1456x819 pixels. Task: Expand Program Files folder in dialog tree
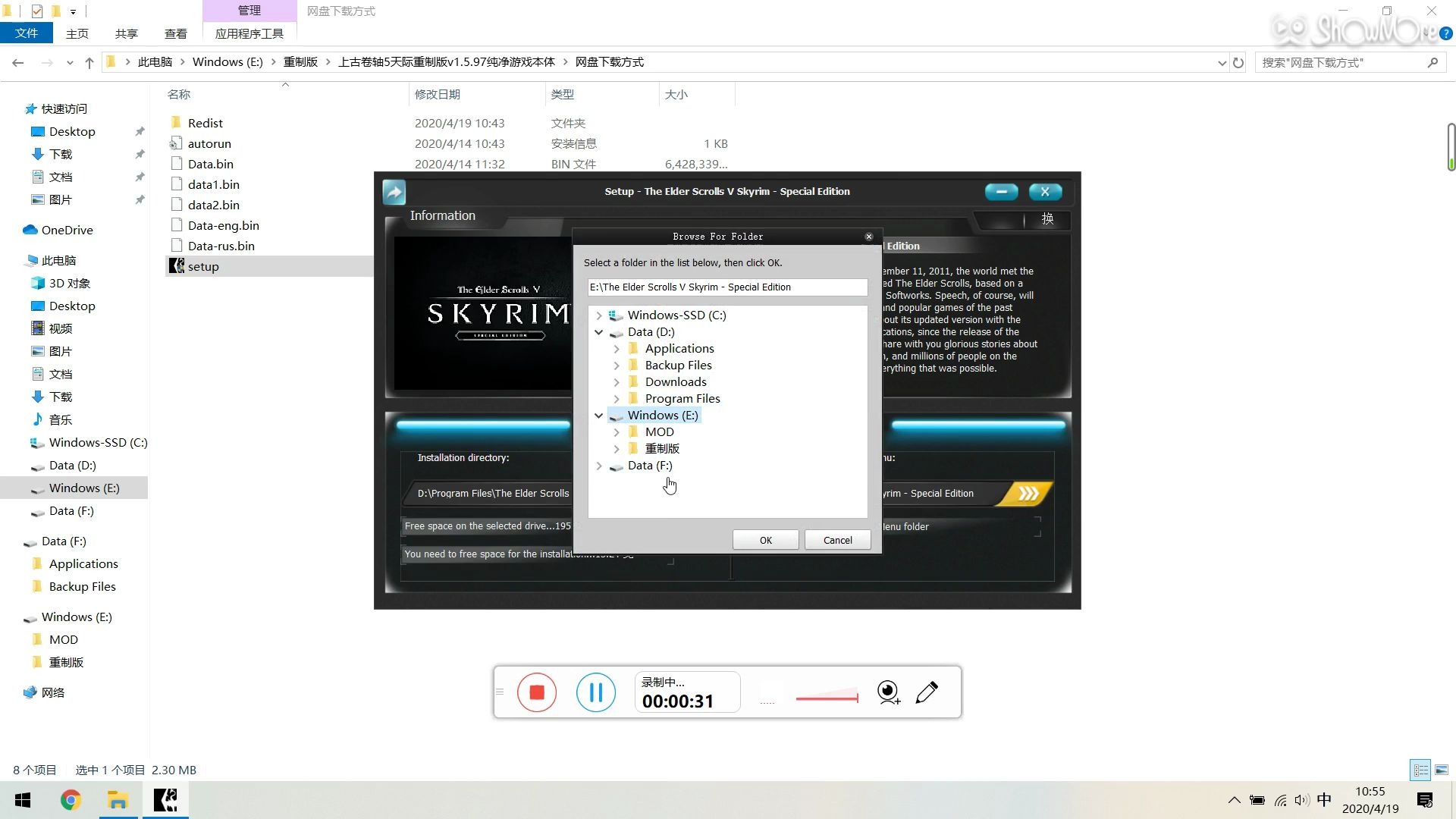coord(617,399)
